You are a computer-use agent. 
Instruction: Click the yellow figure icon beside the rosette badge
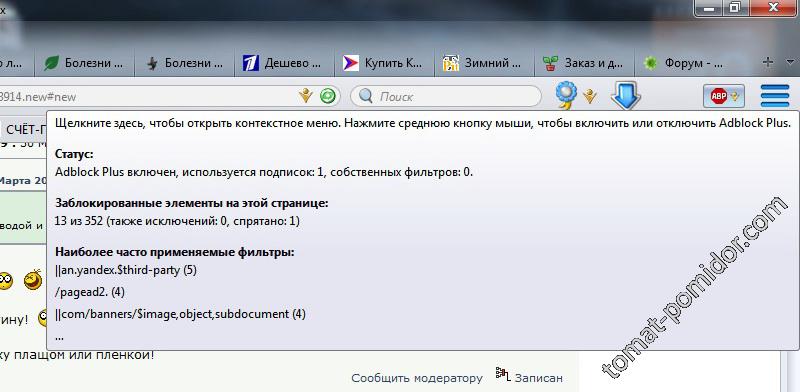pyautogui.click(x=590, y=96)
